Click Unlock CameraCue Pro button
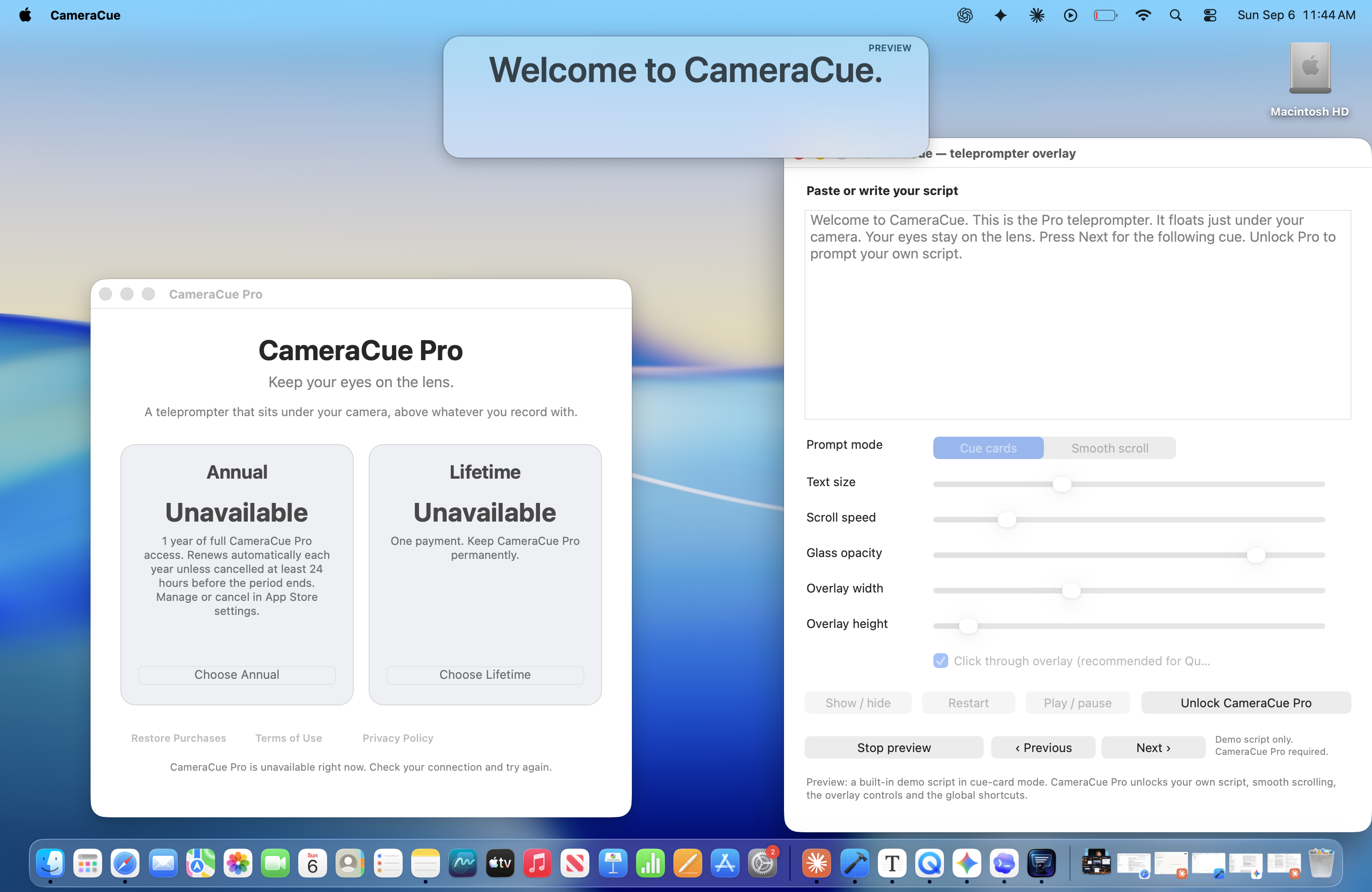Viewport: 1372px width, 892px height. point(1246,703)
